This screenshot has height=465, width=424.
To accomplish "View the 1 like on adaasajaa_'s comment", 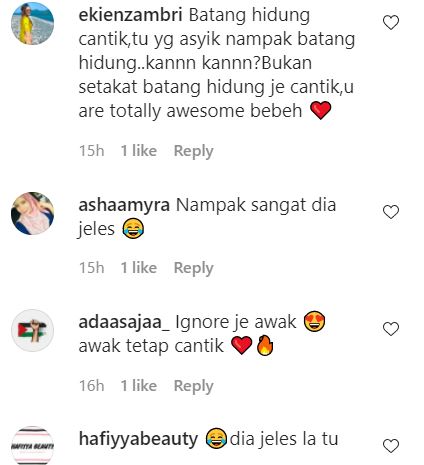I will pyautogui.click(x=139, y=386).
